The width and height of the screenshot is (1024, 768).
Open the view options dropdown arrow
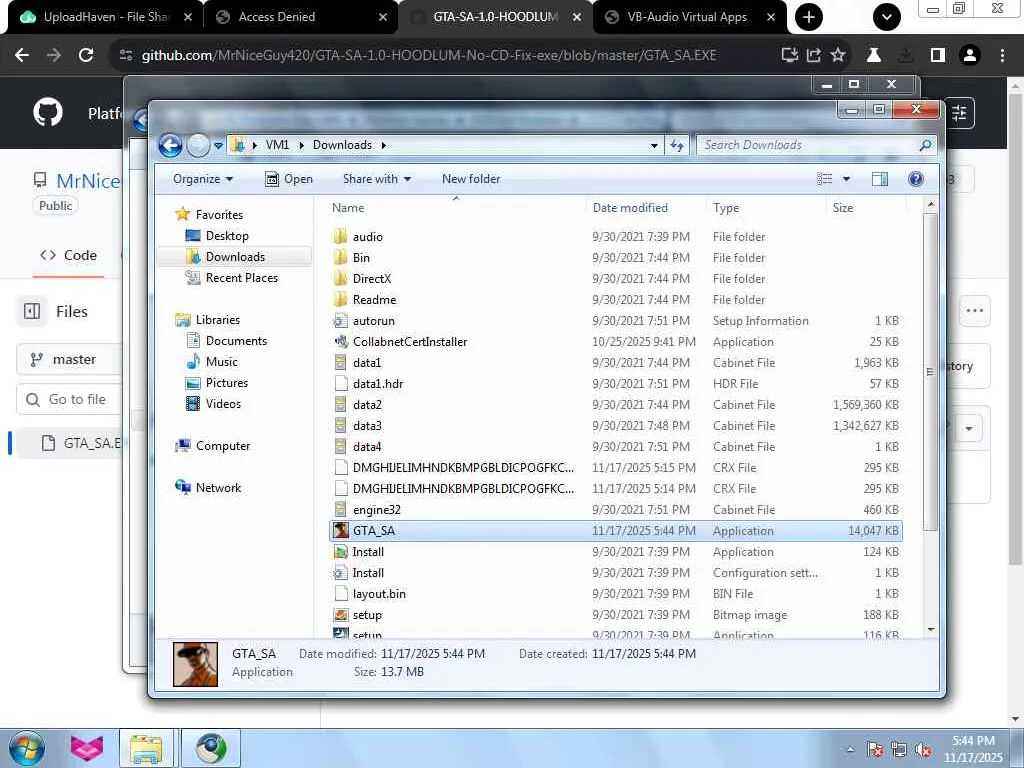pos(846,179)
